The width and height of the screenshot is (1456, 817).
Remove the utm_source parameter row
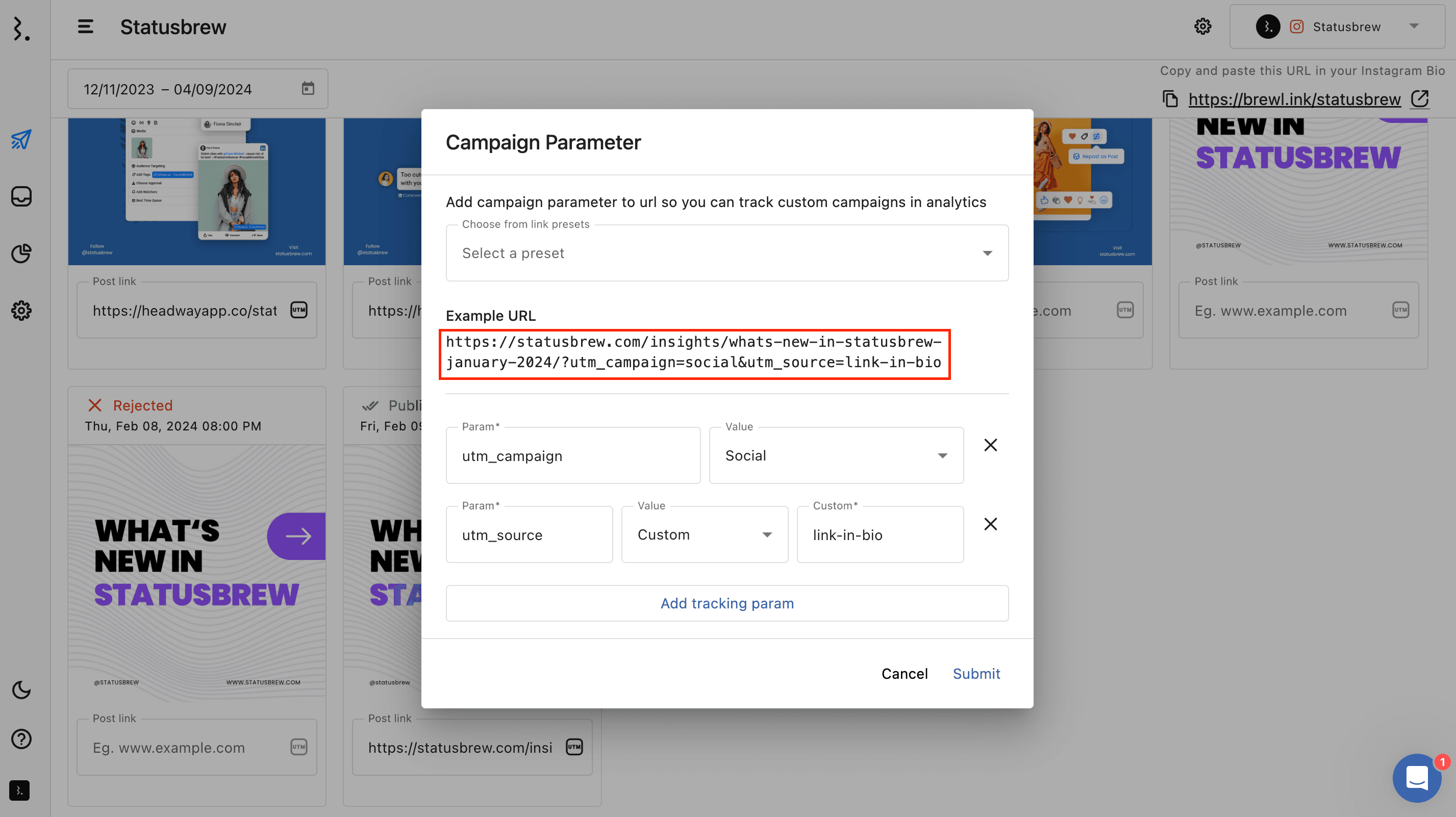(990, 524)
